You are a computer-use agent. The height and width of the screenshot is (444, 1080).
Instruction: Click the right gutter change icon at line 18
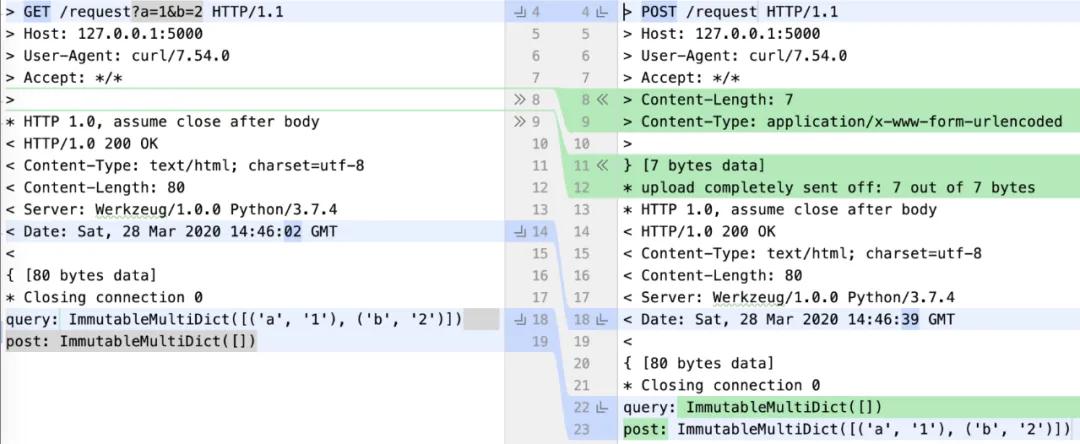(601, 319)
